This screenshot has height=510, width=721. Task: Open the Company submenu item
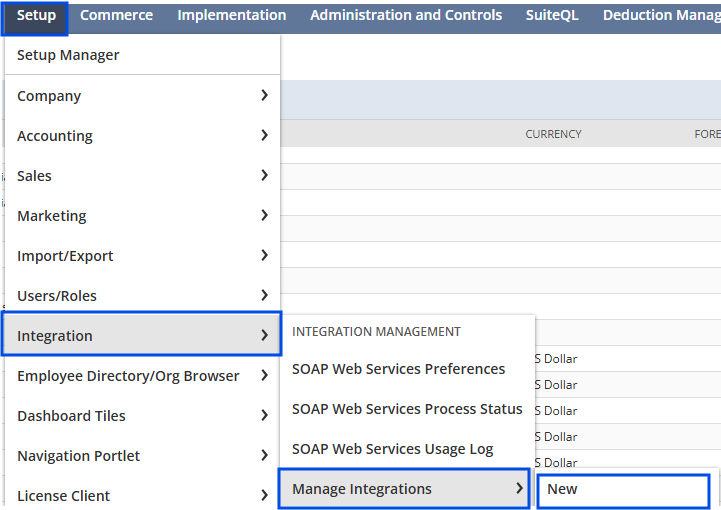tap(142, 96)
